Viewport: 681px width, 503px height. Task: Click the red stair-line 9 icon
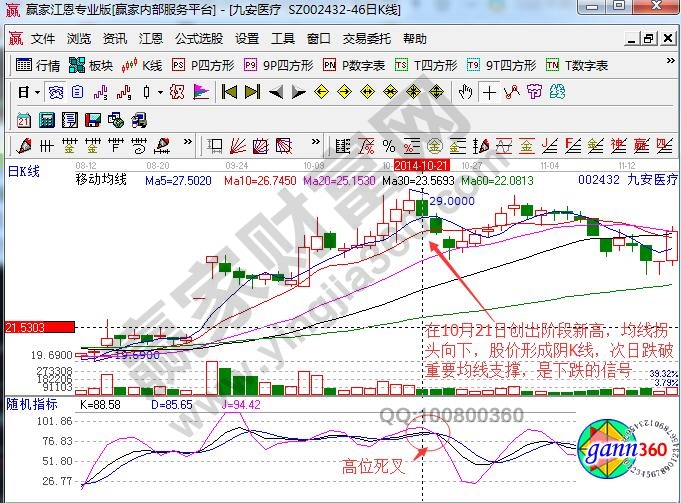[x=124, y=93]
